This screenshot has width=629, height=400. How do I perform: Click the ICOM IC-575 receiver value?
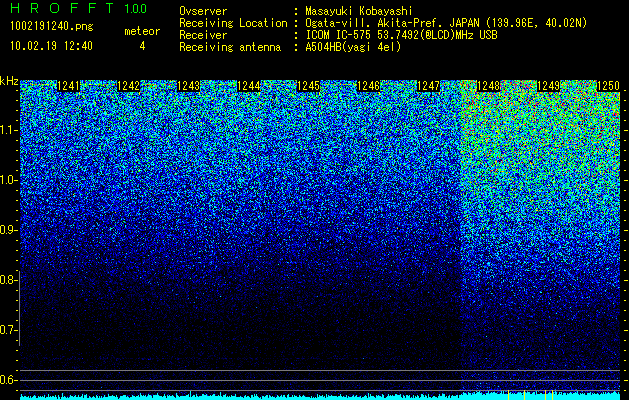(x=401, y=35)
